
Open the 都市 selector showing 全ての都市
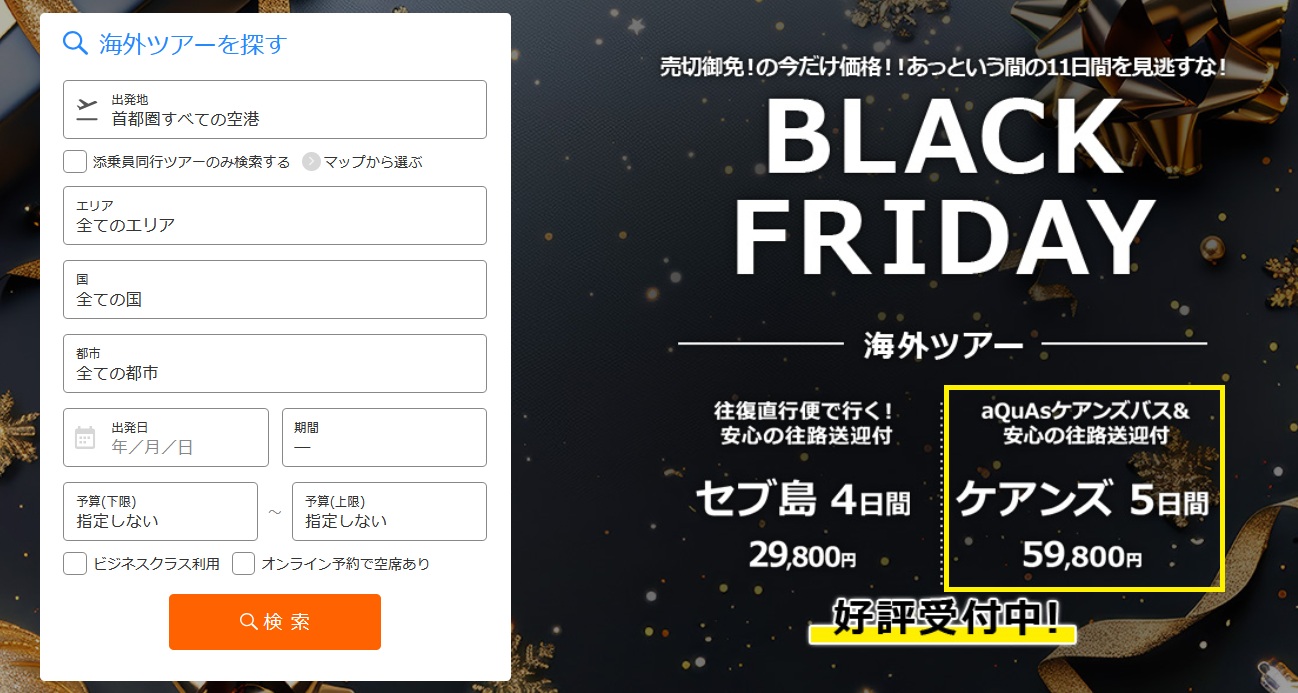274,363
